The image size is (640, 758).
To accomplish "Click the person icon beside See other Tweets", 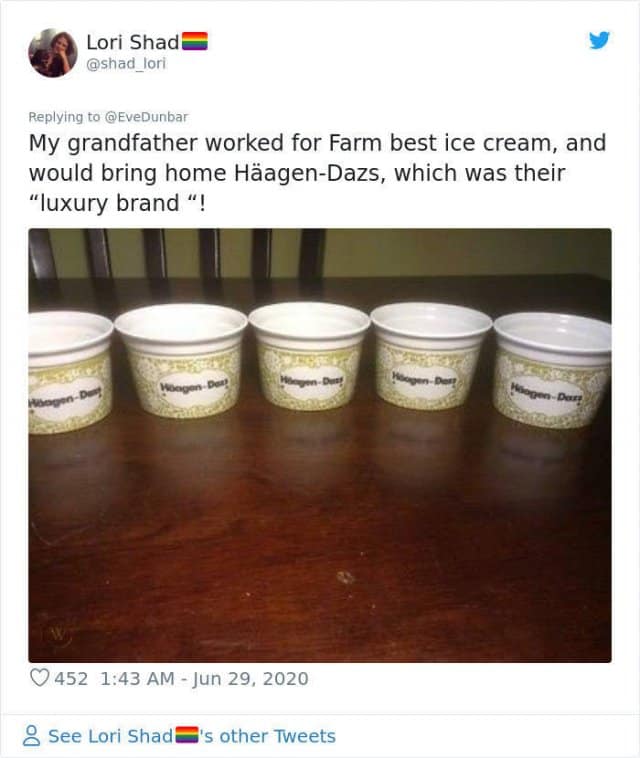I will click(x=31, y=736).
